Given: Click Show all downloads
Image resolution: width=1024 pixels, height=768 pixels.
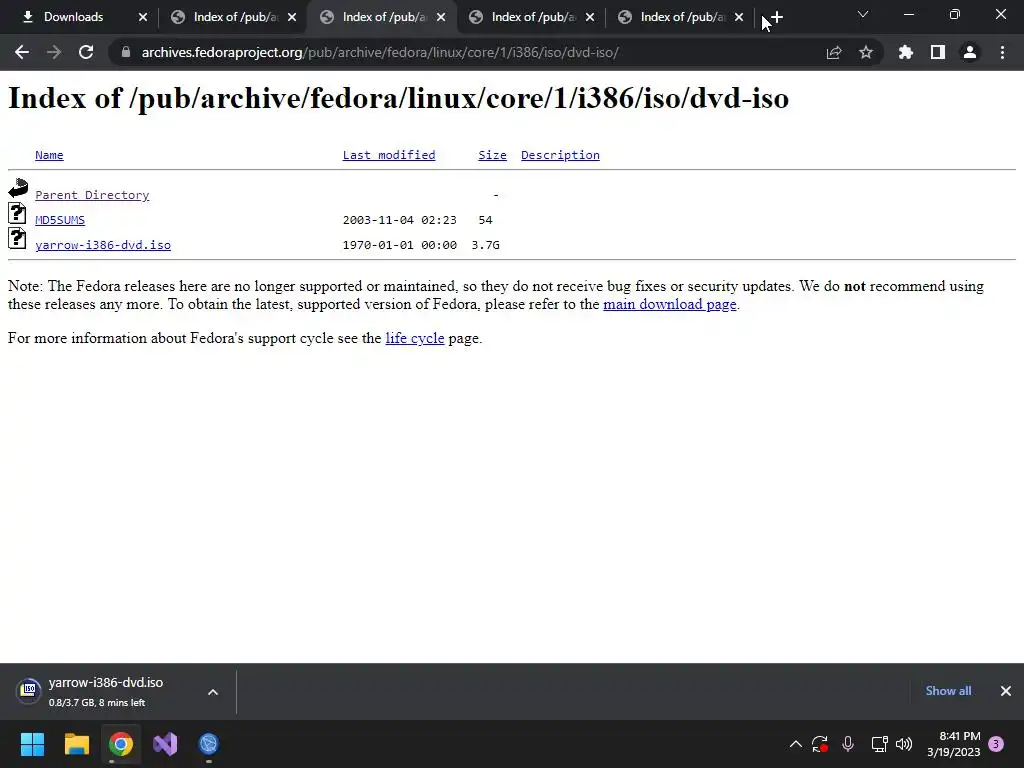Looking at the screenshot, I should 948,691.
